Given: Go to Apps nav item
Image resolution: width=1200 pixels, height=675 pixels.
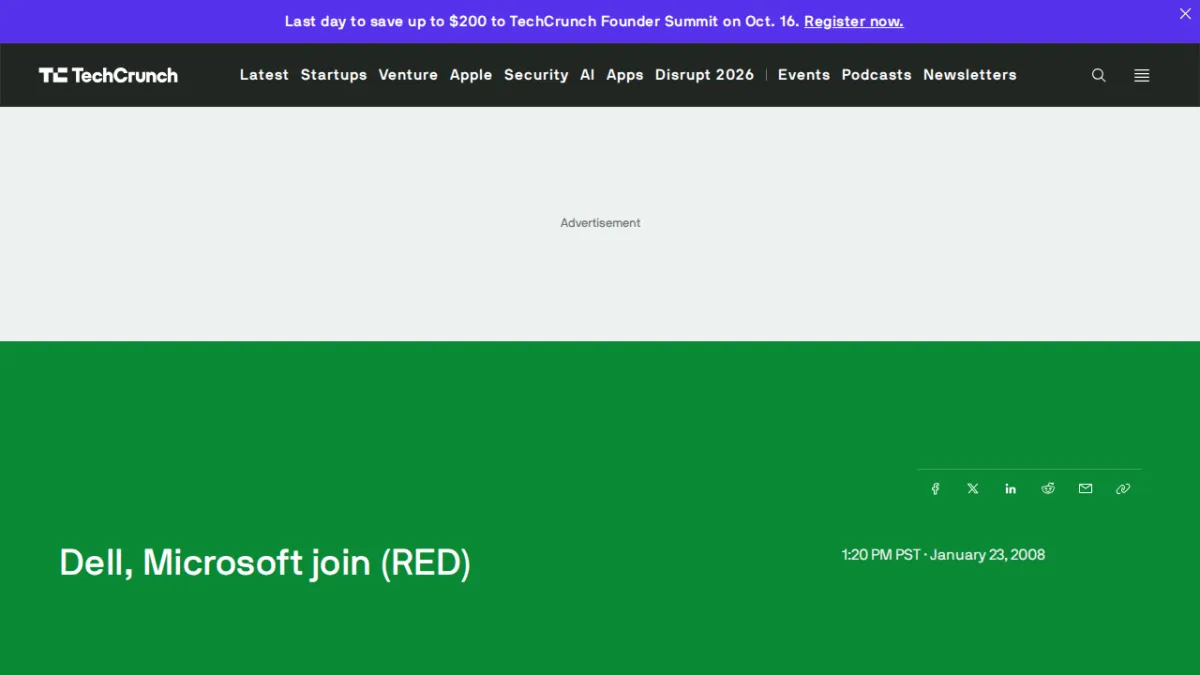Looking at the screenshot, I should [x=625, y=75].
